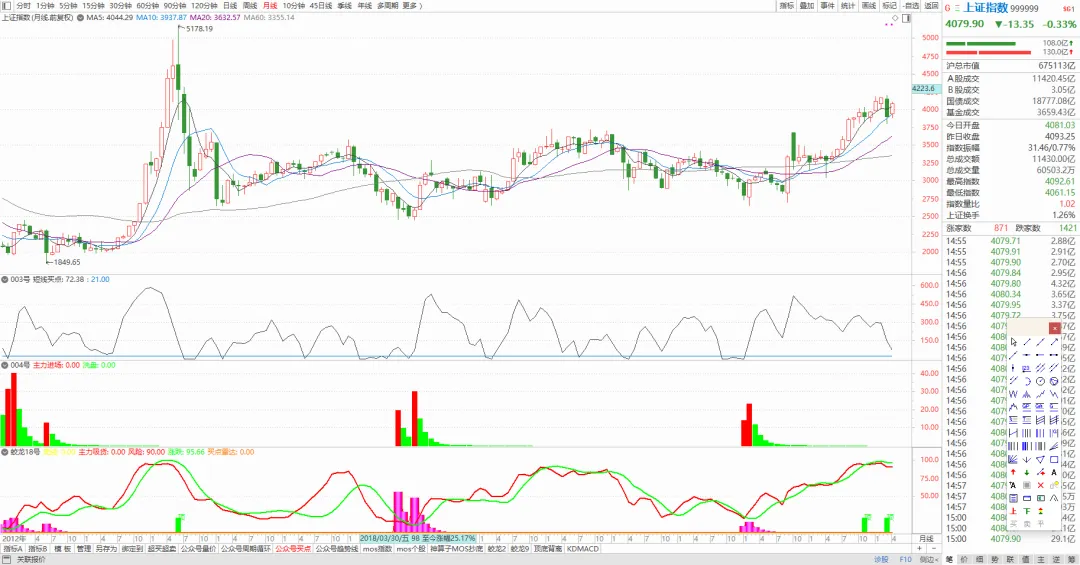
Task: Click the green buy volume bar 108.0亿
Action: (x=980, y=43)
